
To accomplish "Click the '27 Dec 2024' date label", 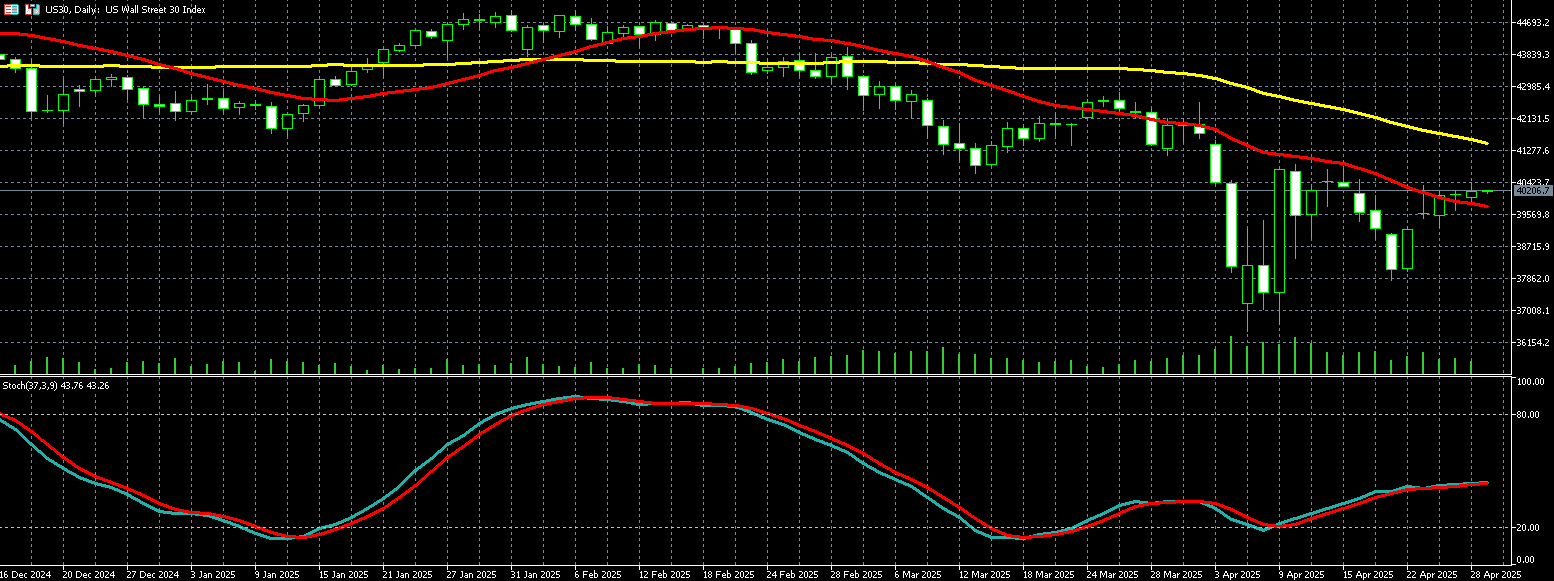I will pyautogui.click(x=152, y=575).
